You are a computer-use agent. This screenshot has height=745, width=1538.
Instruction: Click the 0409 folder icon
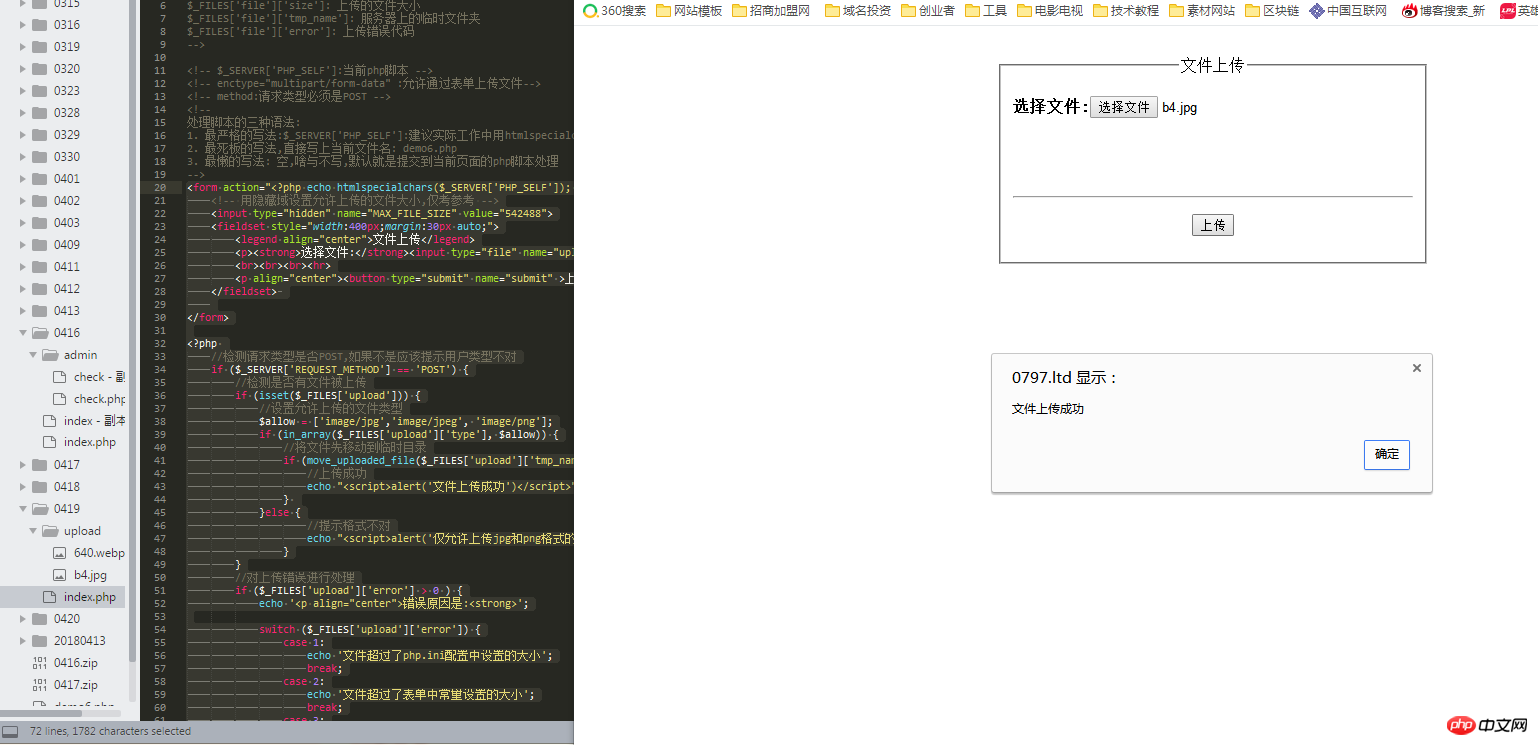[40, 245]
